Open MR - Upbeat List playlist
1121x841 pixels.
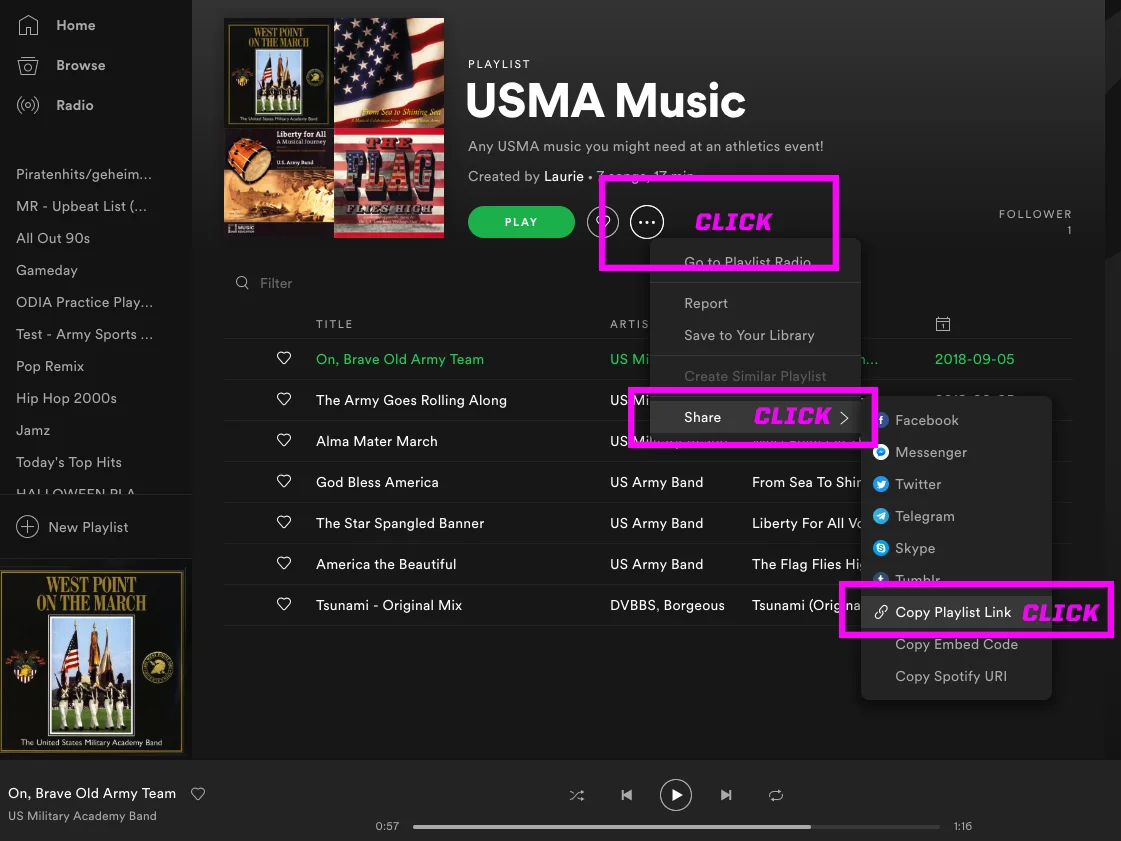[x=82, y=207]
